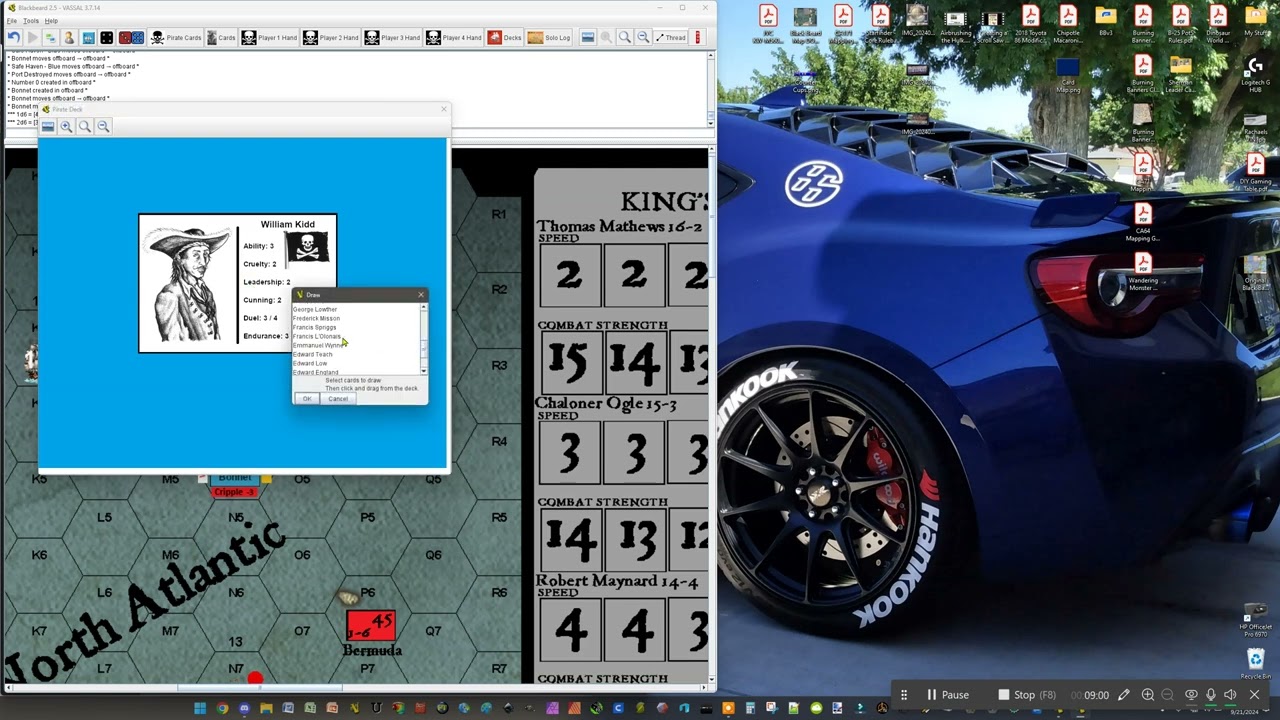Click the Undo arrow in VASSAL toolbar
1280x720 pixels.
[13, 38]
